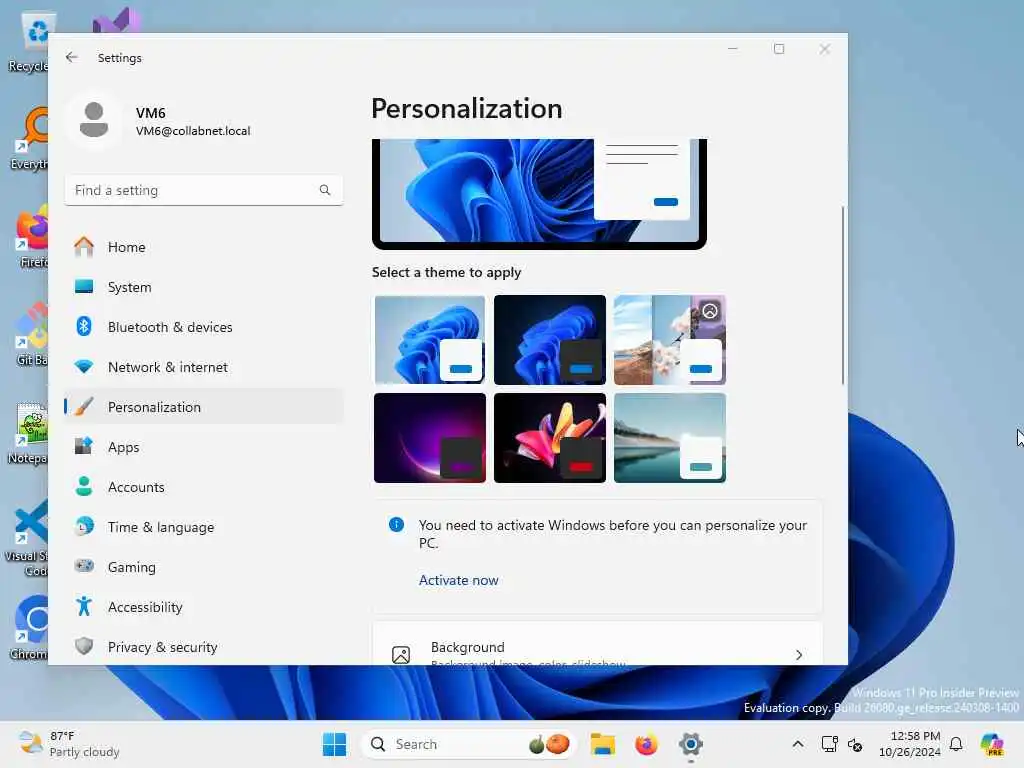This screenshot has height=768, width=1024.
Task: Click the Accessibility figure icon
Action: coord(84,606)
